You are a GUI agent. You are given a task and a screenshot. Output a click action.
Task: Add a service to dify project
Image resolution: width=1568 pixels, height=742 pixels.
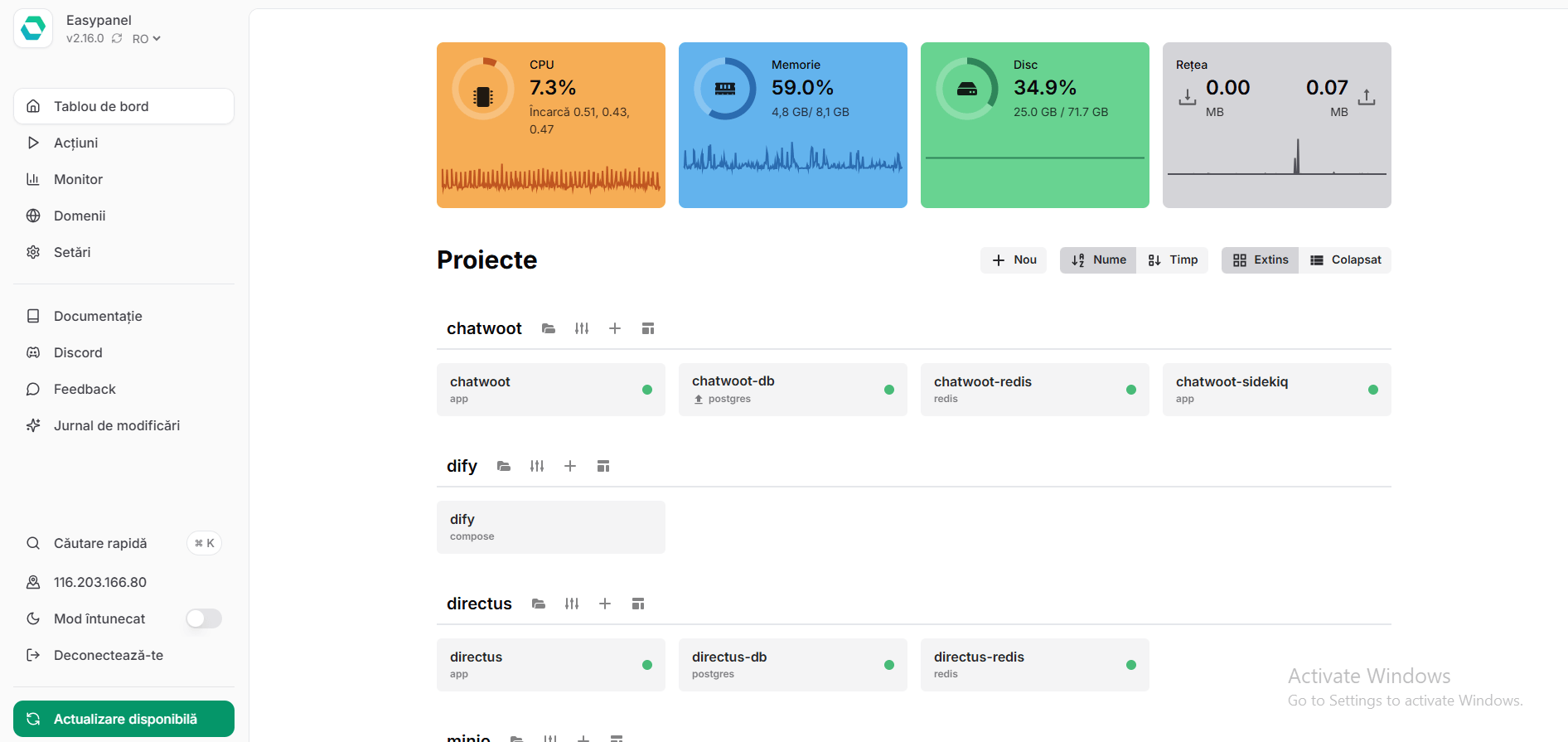click(570, 467)
